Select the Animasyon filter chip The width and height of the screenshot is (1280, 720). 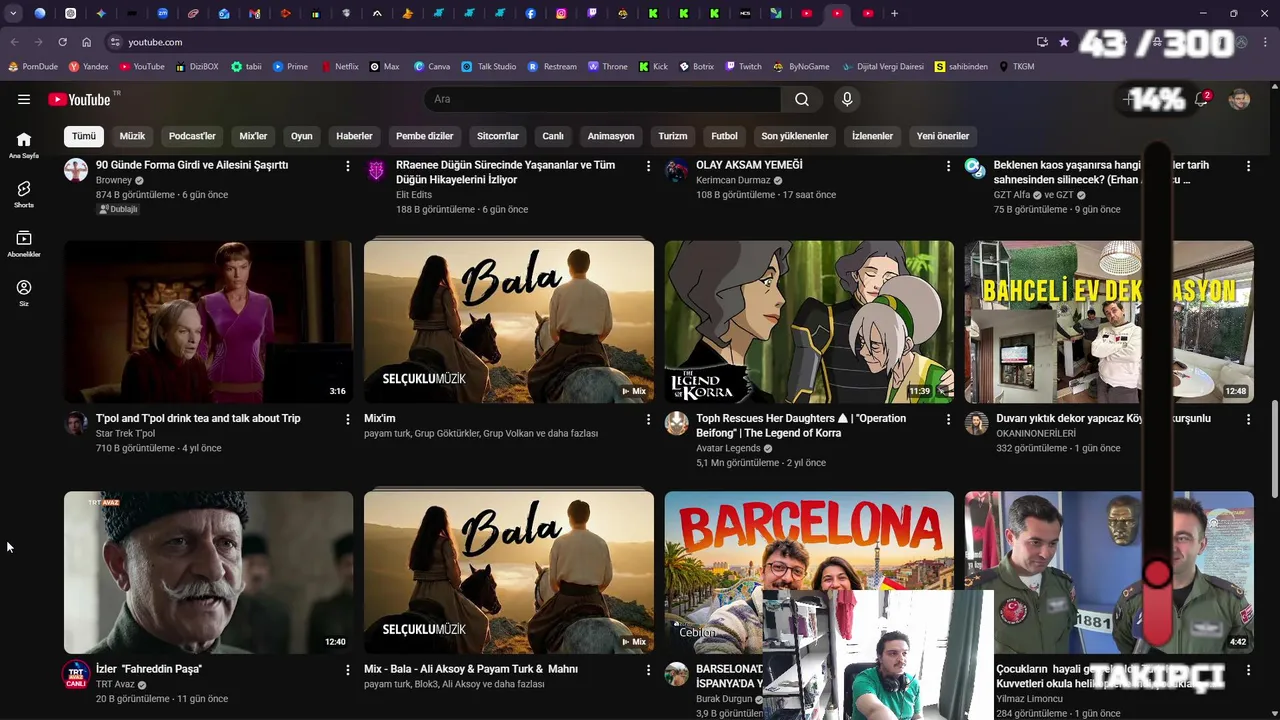coord(611,136)
